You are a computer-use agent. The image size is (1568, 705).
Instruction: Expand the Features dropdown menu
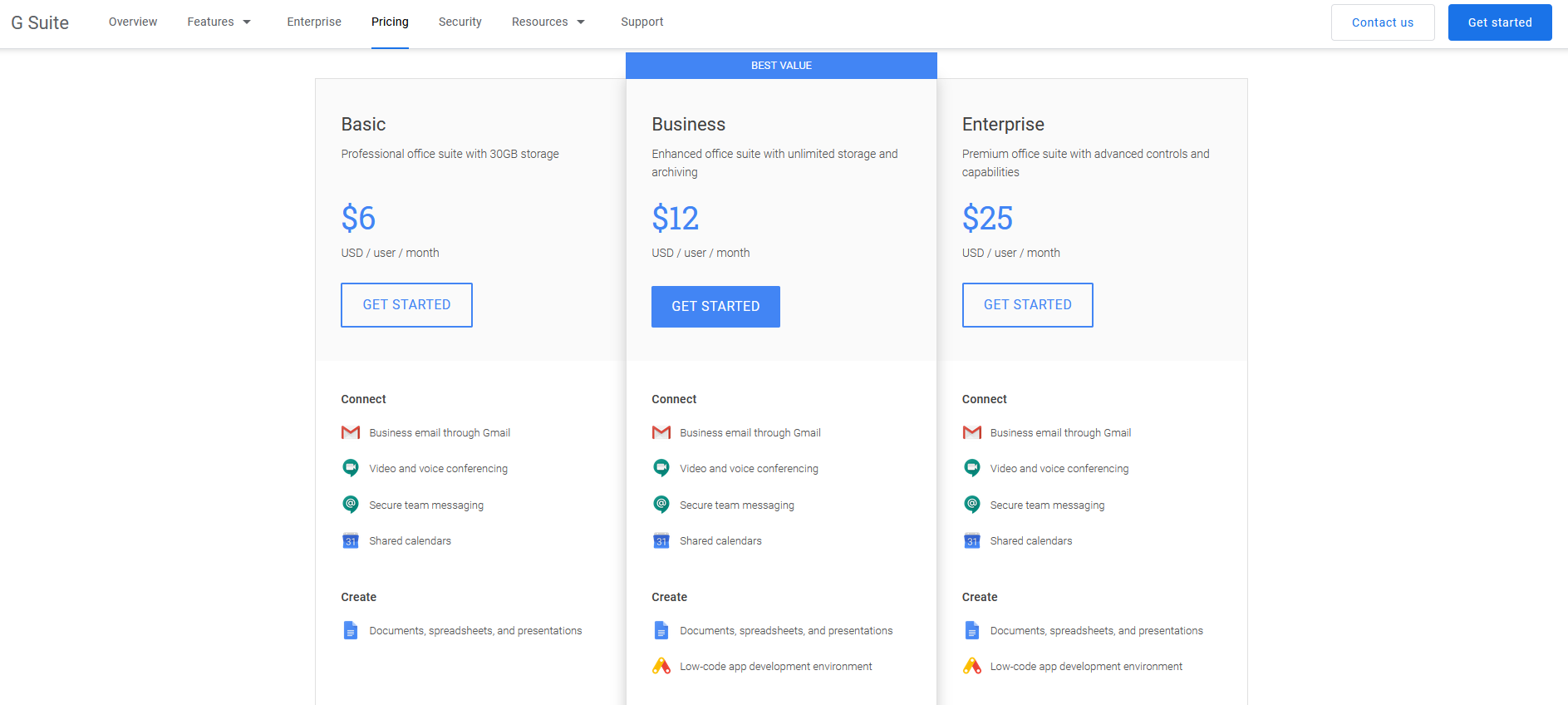point(219,22)
